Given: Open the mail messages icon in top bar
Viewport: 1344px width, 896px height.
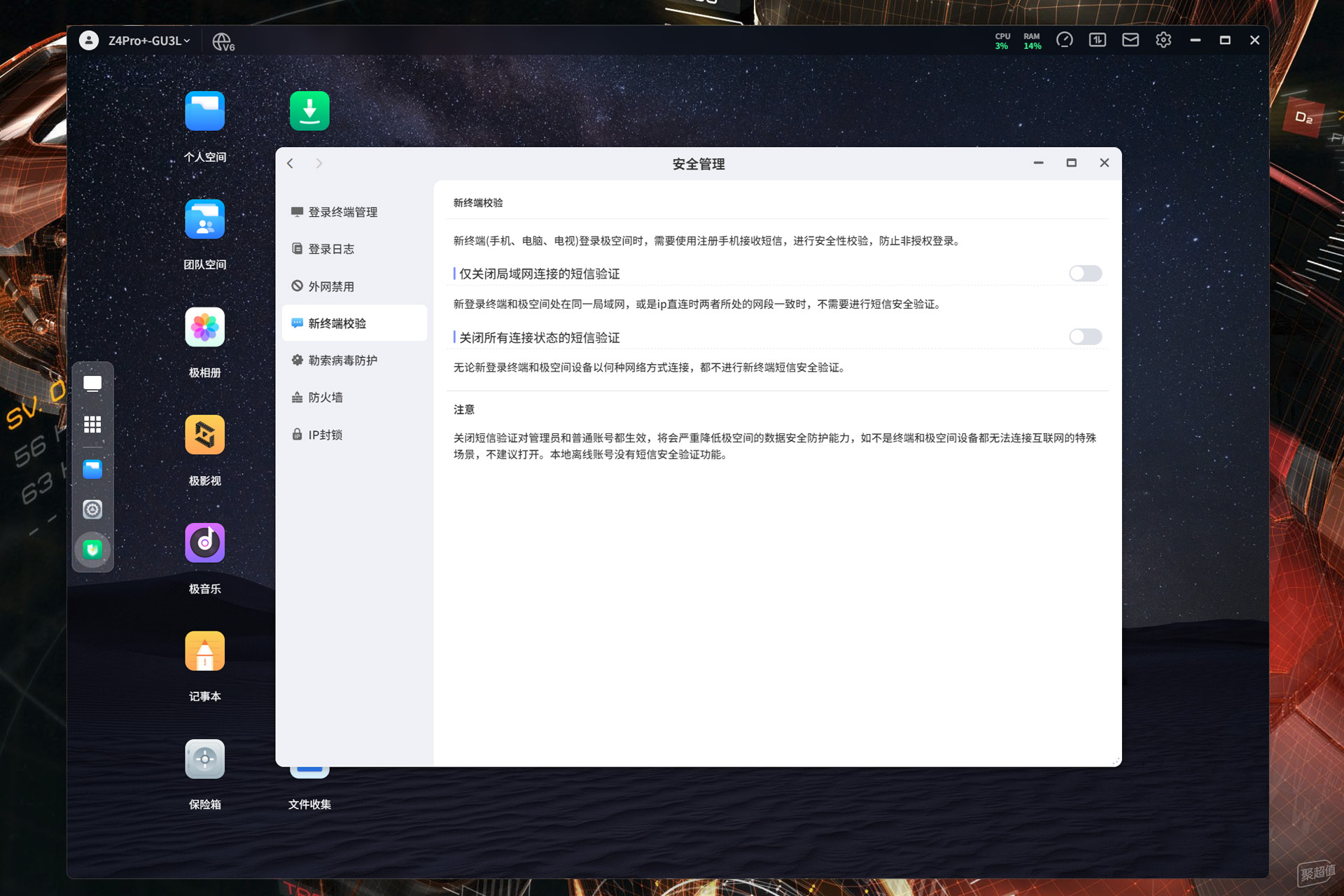Looking at the screenshot, I should point(1130,40).
